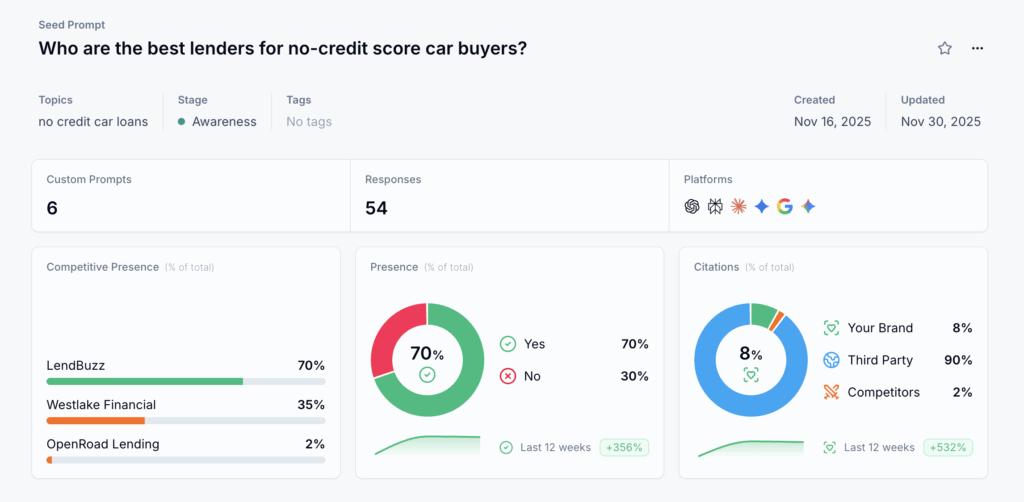Click the Perplexity platform icon
1024x502 pixels.
click(x=715, y=206)
